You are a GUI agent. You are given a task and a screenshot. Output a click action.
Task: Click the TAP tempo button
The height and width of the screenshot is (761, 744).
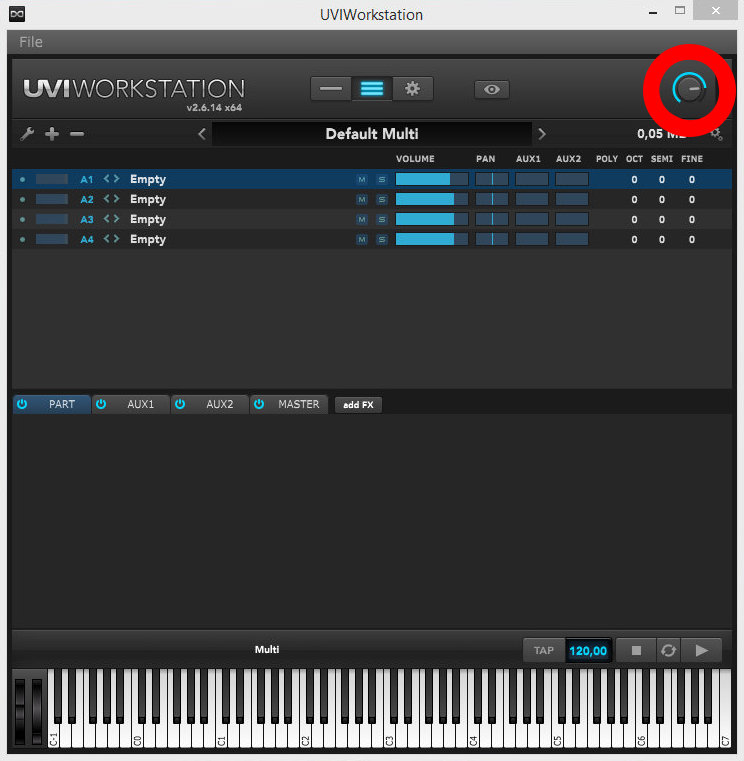pos(544,650)
